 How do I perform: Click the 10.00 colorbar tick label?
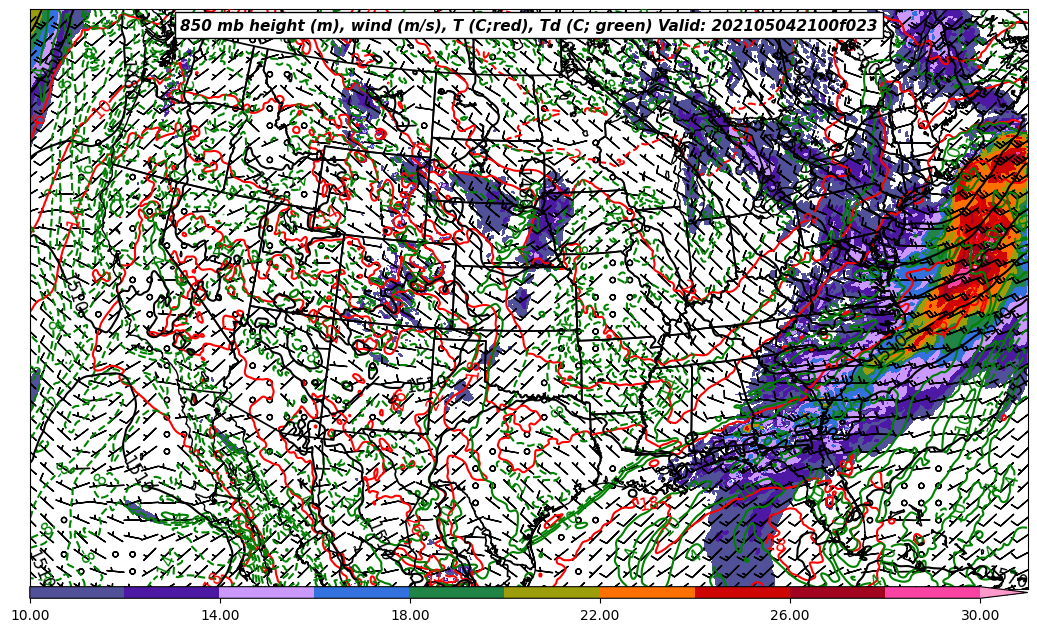pyautogui.click(x=30, y=615)
